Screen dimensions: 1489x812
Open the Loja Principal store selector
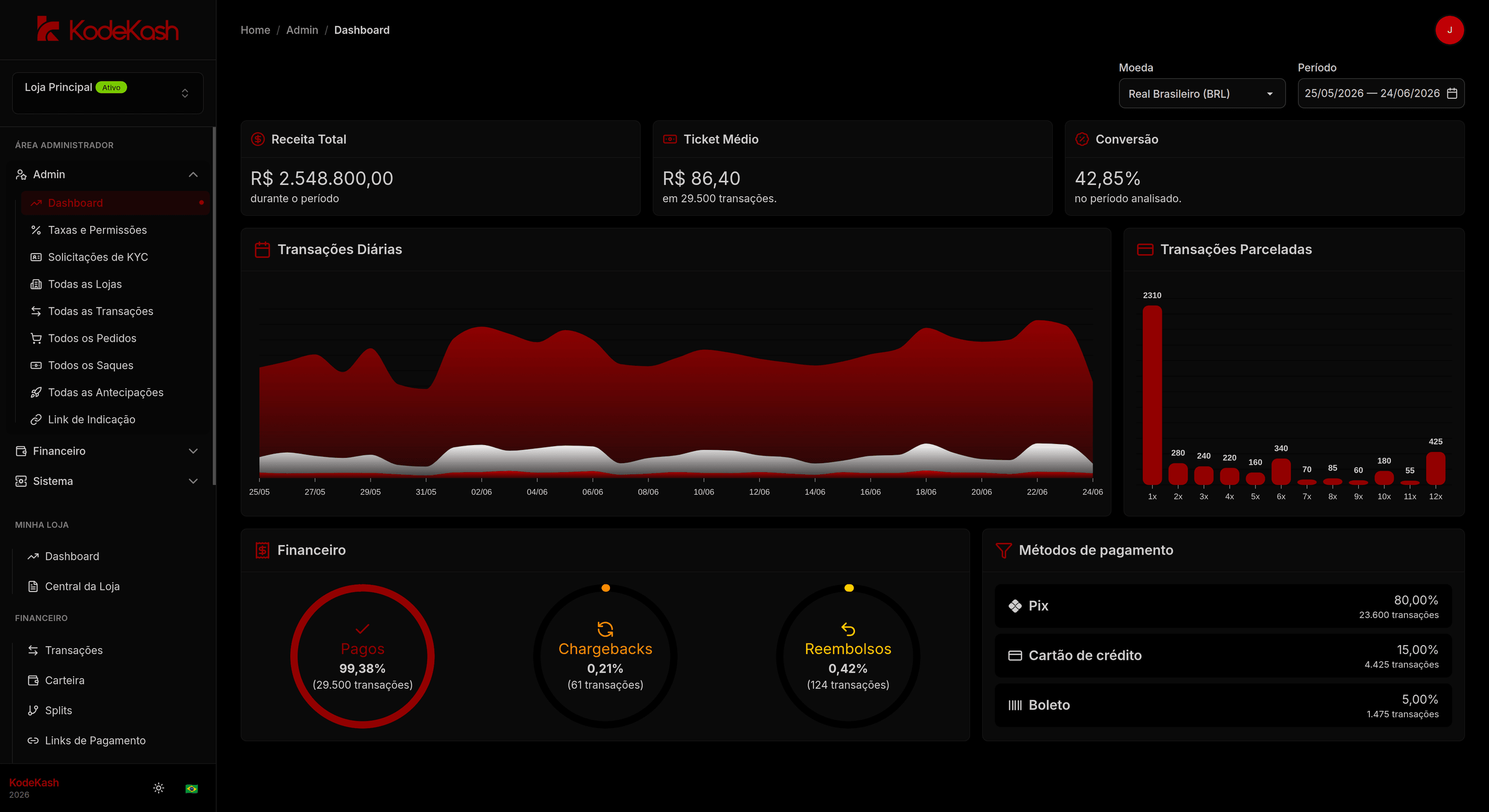tap(108, 93)
